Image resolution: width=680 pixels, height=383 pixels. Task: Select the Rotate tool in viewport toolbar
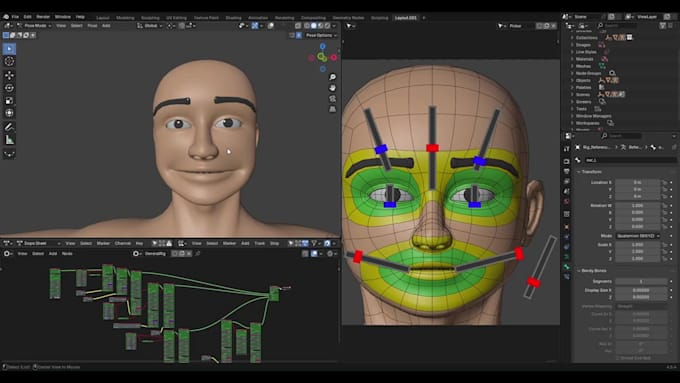(x=9, y=88)
